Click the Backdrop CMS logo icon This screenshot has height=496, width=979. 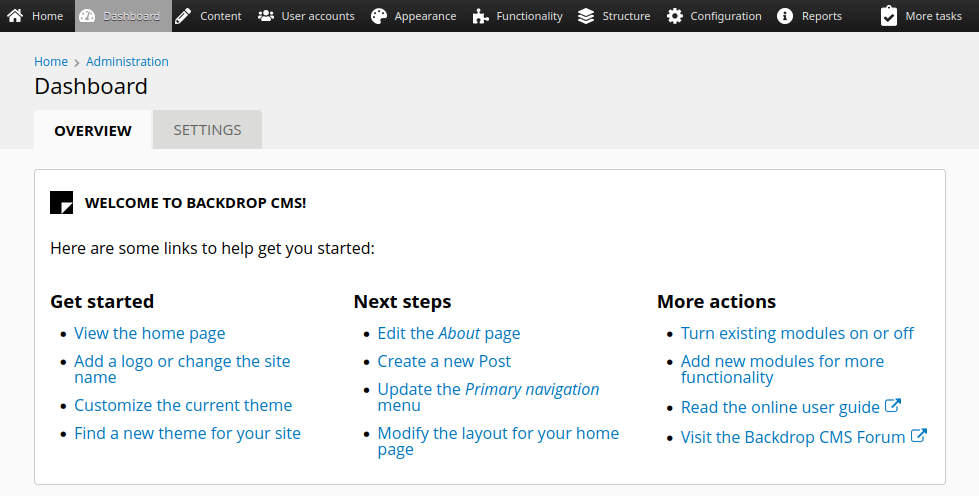[x=61, y=202]
